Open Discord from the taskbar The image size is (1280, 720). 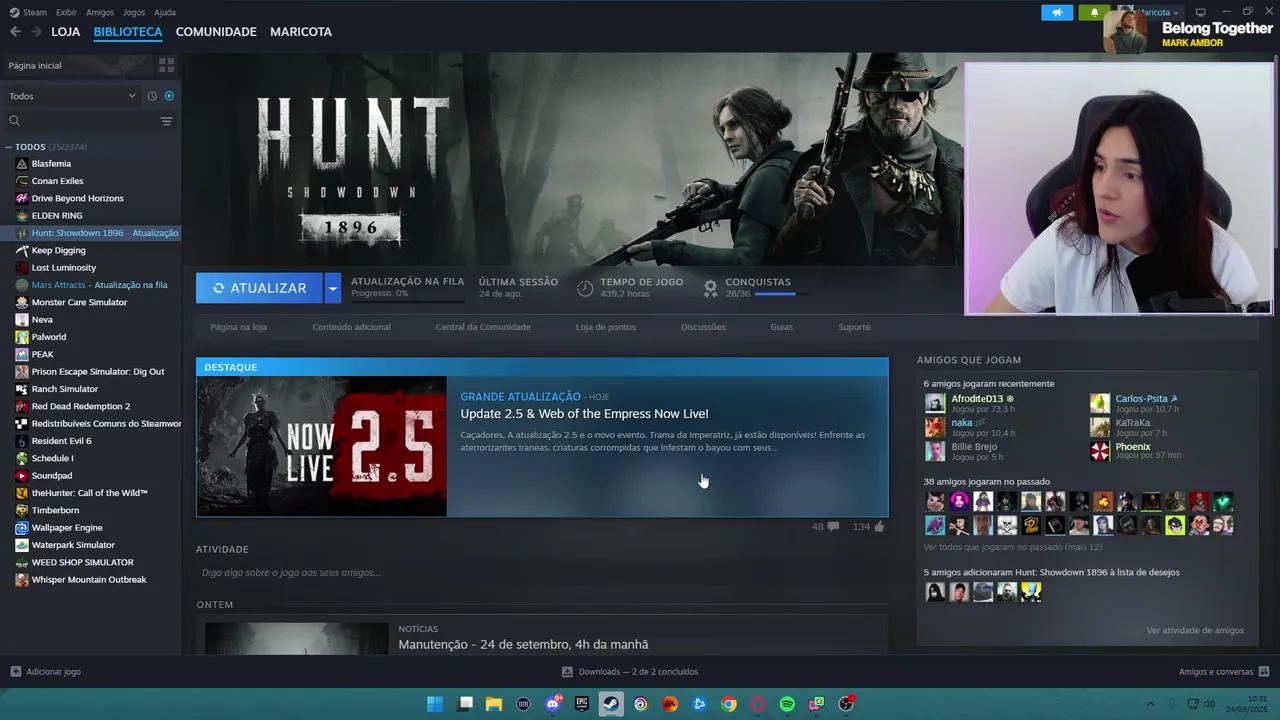[x=553, y=704]
